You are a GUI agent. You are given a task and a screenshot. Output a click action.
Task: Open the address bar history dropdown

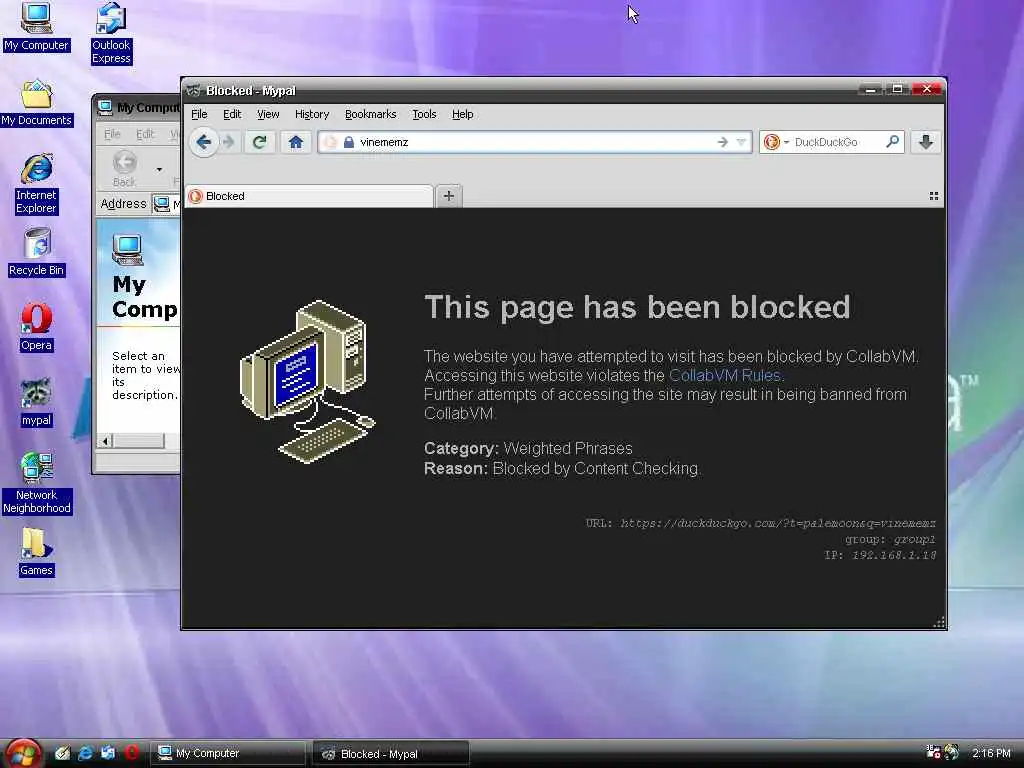741,142
